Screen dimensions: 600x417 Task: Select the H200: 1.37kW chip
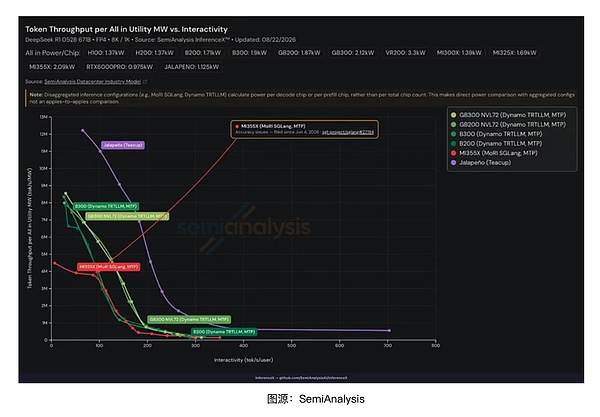(x=154, y=53)
